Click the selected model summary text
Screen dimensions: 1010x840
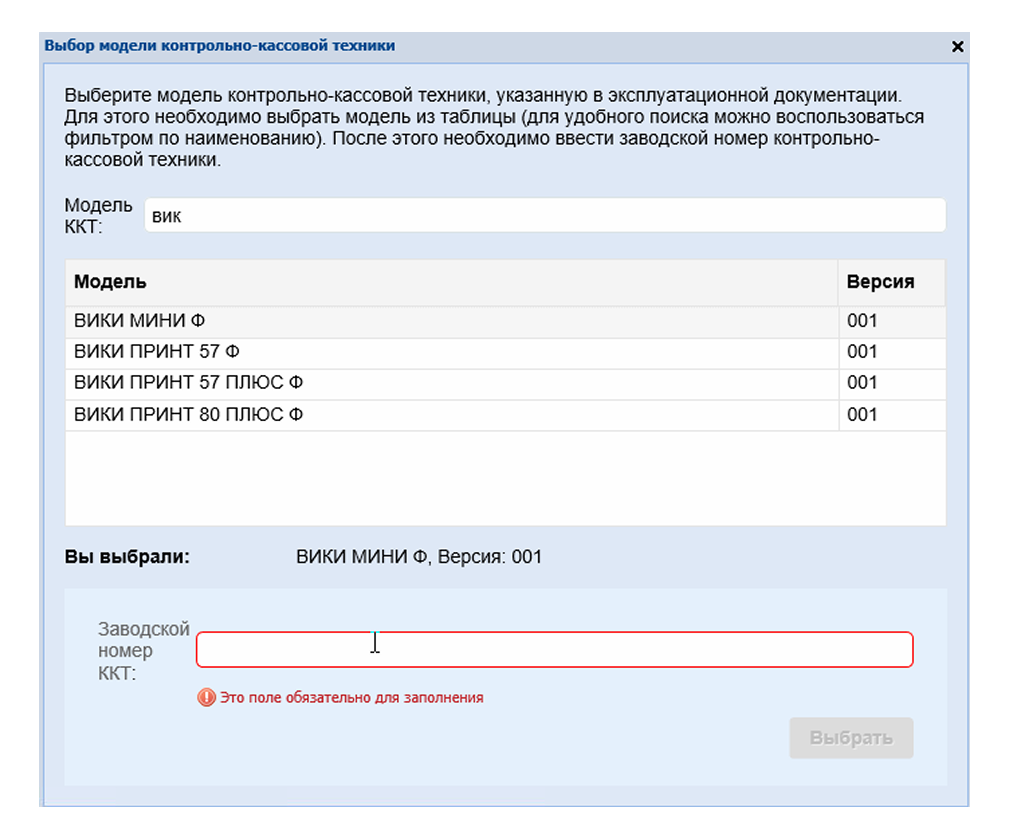[x=419, y=557]
